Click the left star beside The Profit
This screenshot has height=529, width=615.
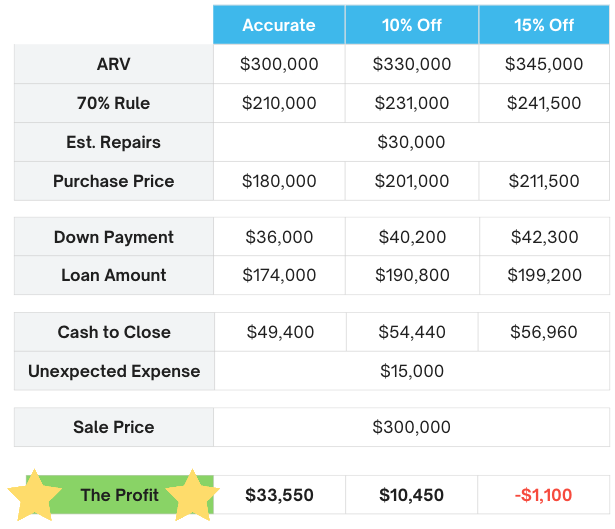(35, 494)
